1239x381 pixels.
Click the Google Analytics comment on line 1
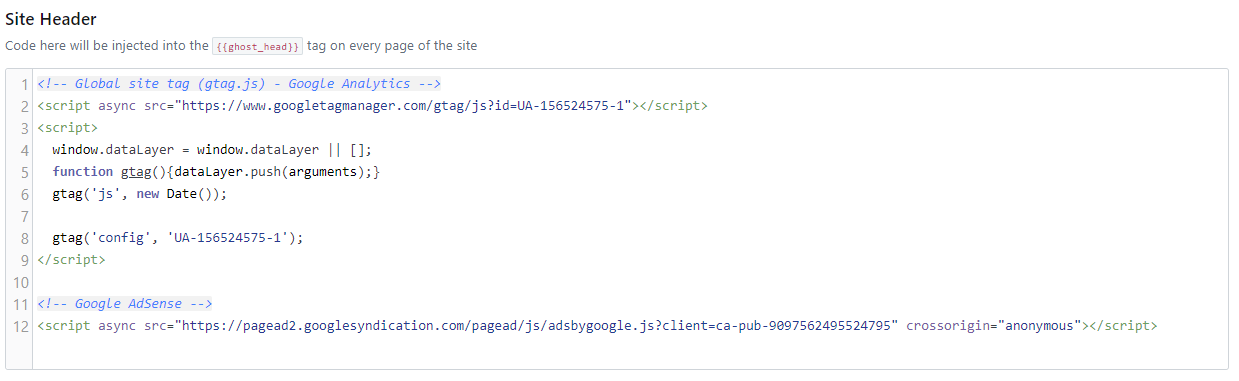pyautogui.click(x=239, y=84)
